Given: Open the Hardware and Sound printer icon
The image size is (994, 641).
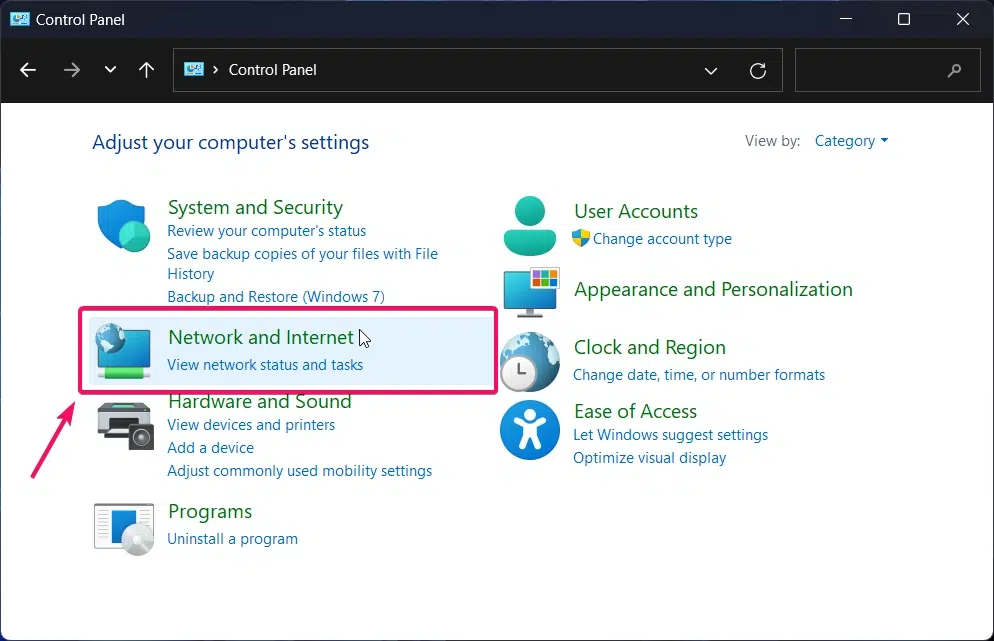Looking at the screenshot, I should pos(126,426).
